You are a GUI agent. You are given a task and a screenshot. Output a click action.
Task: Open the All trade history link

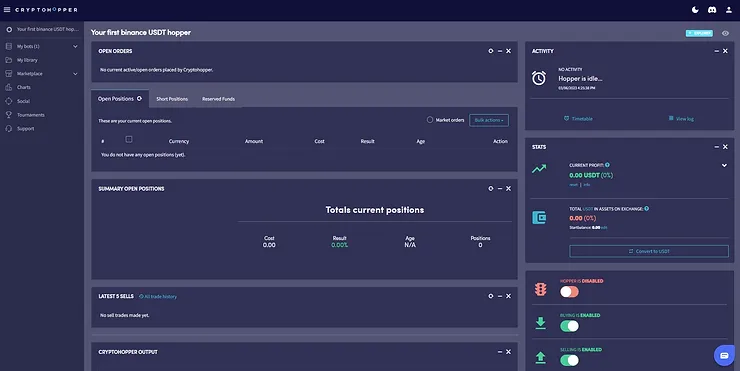point(158,296)
